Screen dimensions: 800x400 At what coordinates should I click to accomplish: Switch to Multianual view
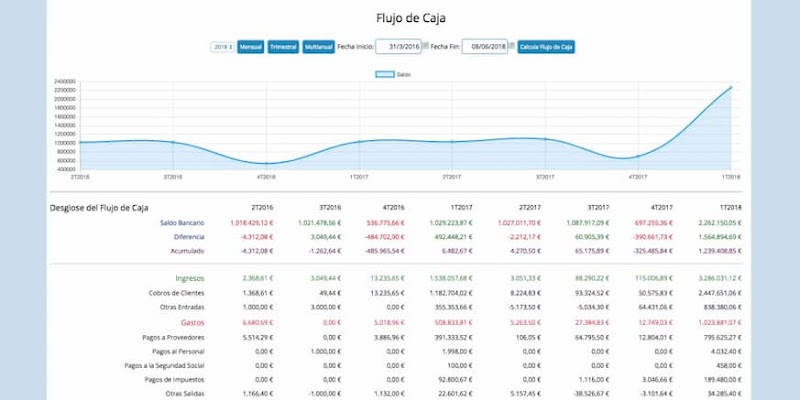coord(318,46)
